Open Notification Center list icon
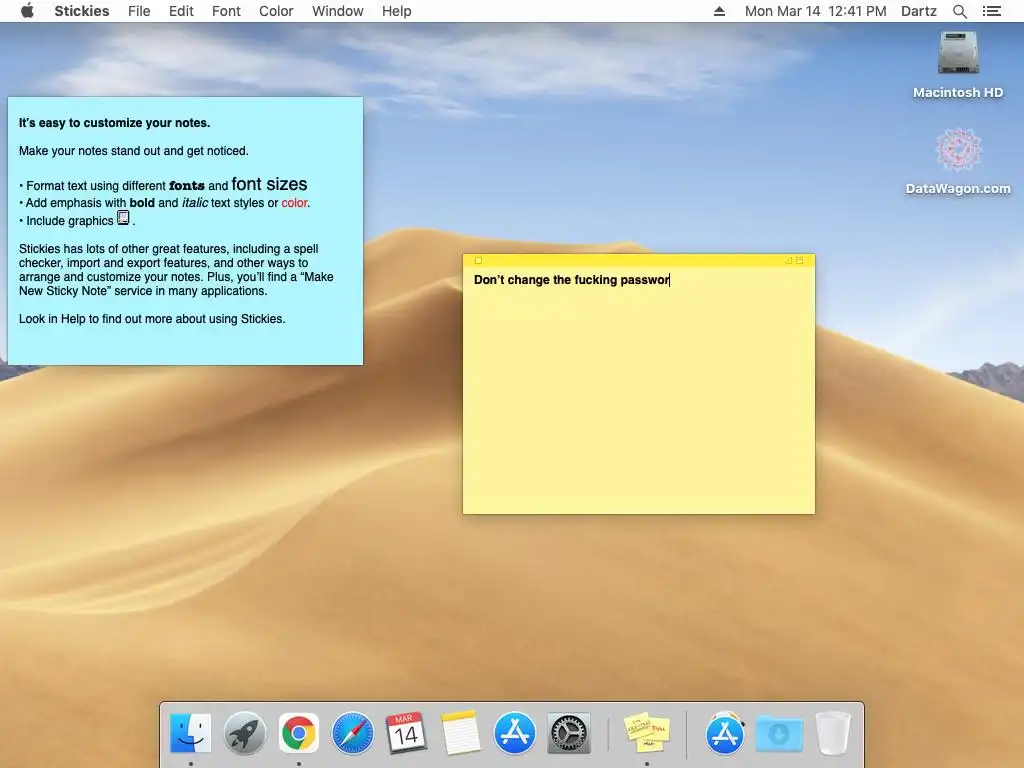 point(991,11)
